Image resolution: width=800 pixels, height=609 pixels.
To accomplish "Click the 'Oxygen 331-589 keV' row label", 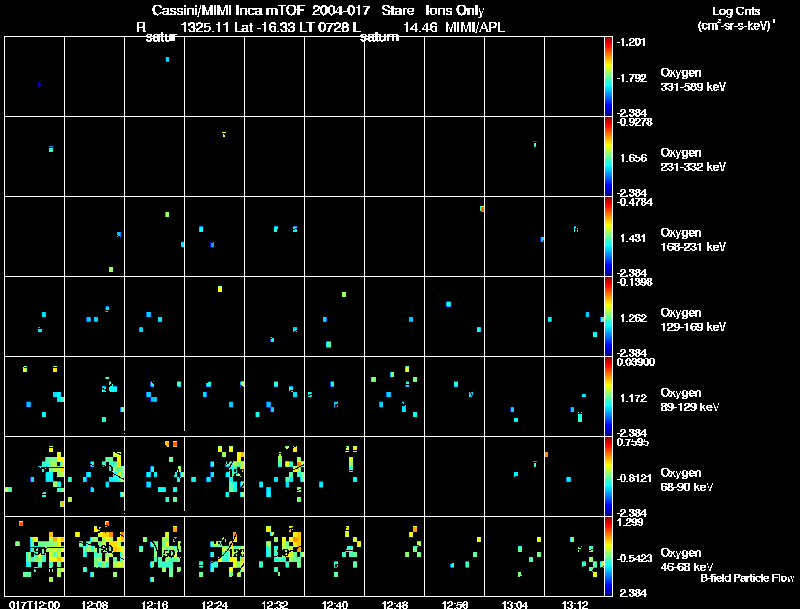I will click(693, 80).
